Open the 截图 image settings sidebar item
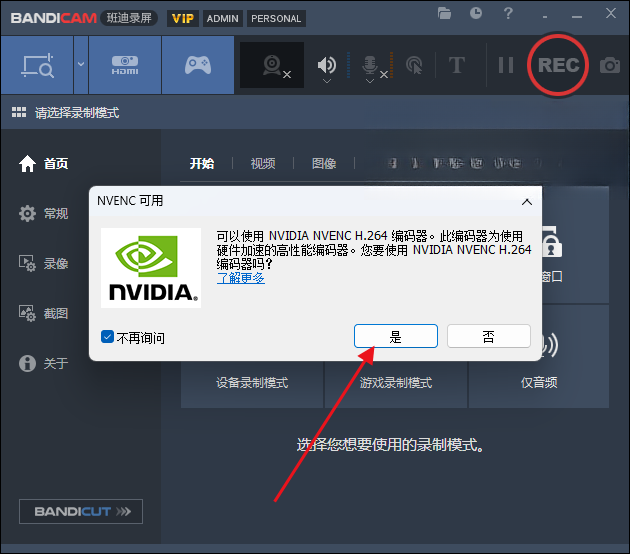Image resolution: width=630 pixels, height=554 pixels. [43, 313]
